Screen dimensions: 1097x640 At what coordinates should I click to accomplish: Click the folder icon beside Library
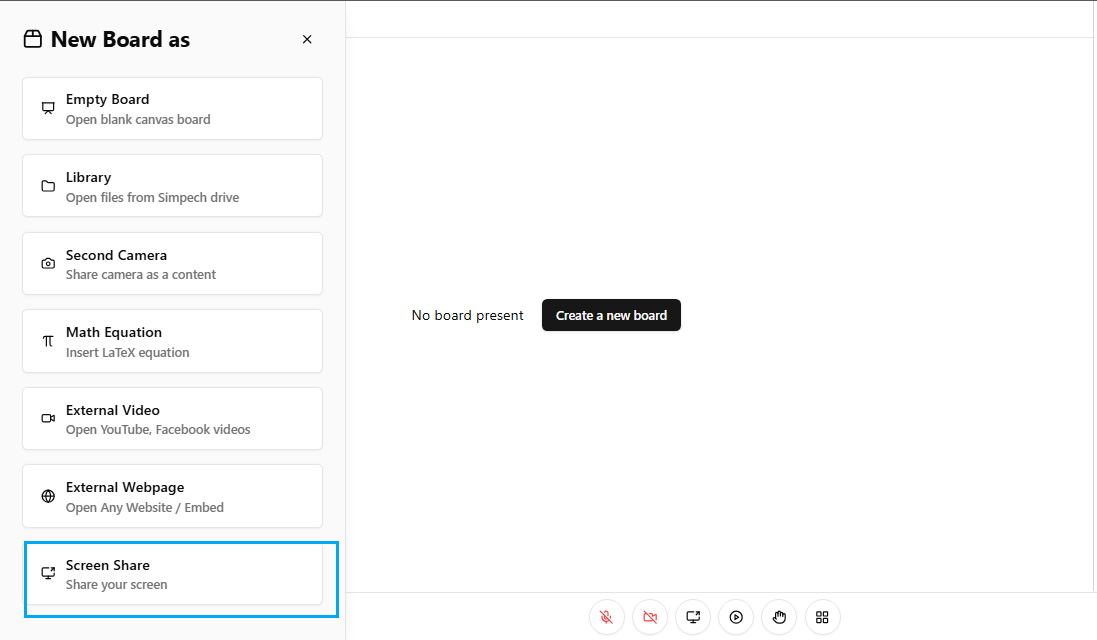click(x=48, y=186)
